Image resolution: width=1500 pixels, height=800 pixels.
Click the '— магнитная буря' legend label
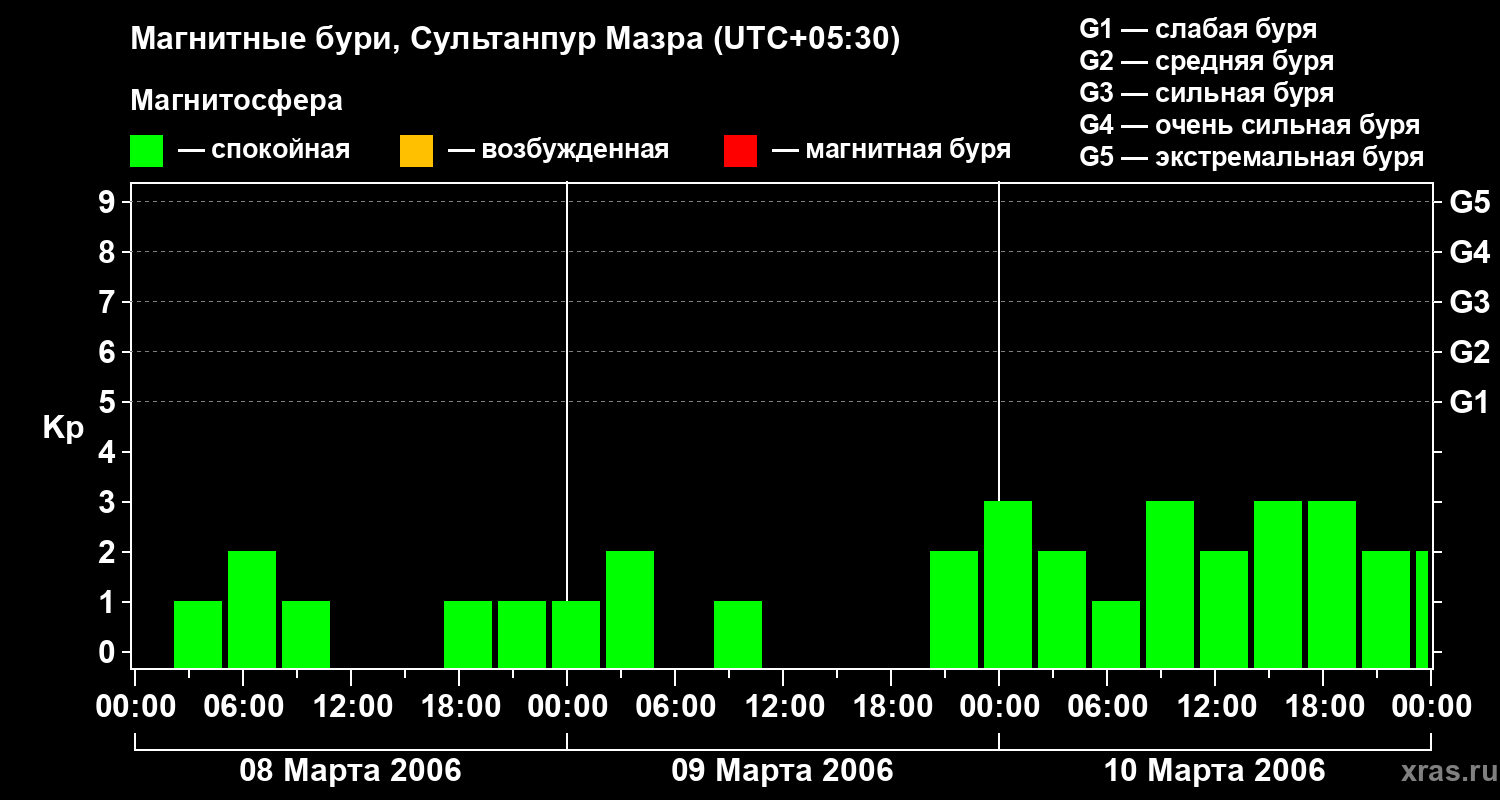coord(892,151)
